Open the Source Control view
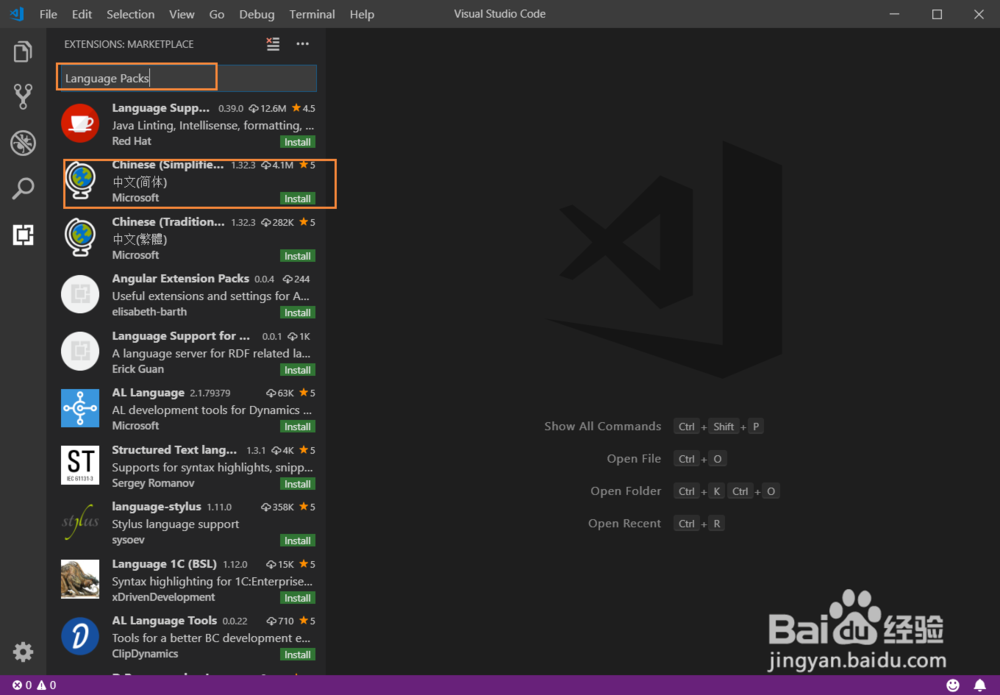 pyautogui.click(x=23, y=97)
